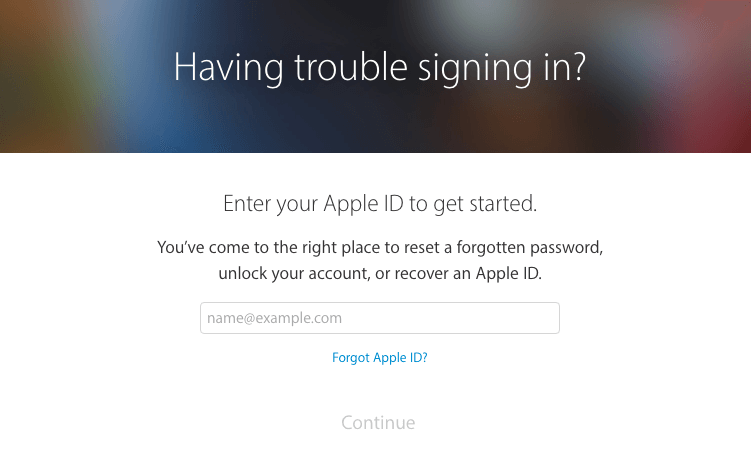
Task: Click 'Apple ID.' ending the description paragraph
Action: [x=509, y=273]
